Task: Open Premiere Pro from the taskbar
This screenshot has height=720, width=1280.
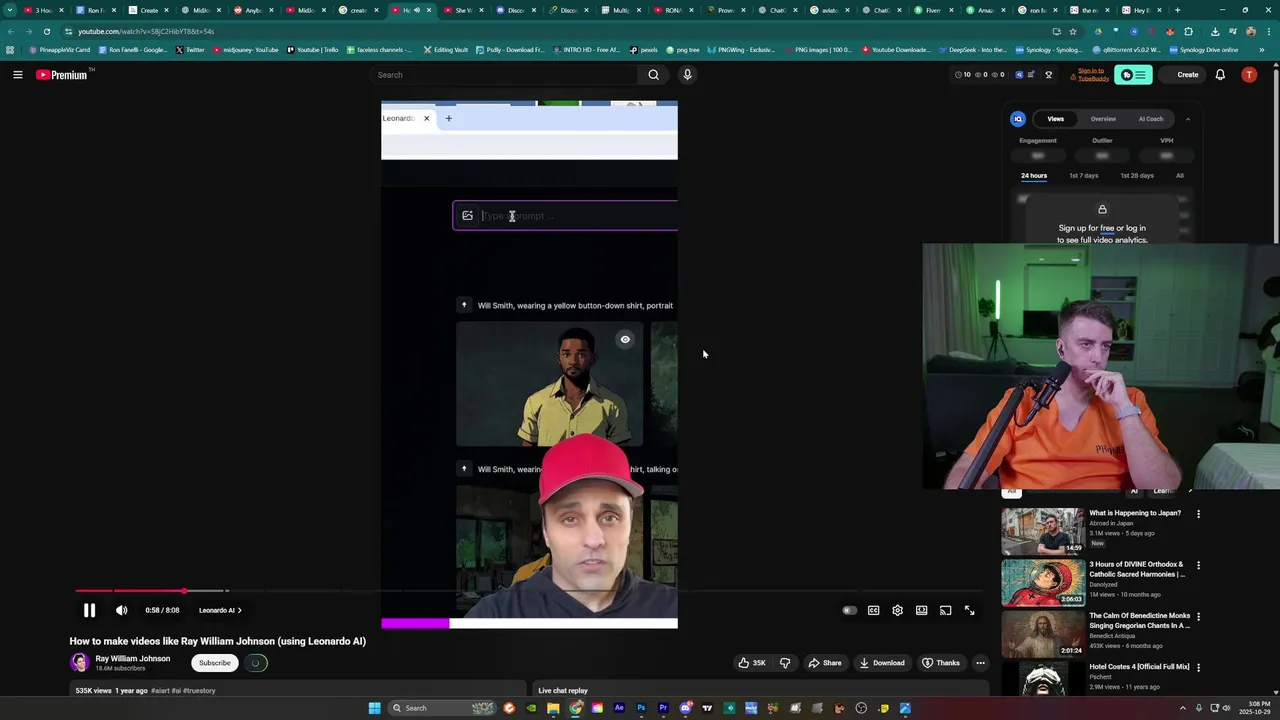Action: [x=663, y=708]
